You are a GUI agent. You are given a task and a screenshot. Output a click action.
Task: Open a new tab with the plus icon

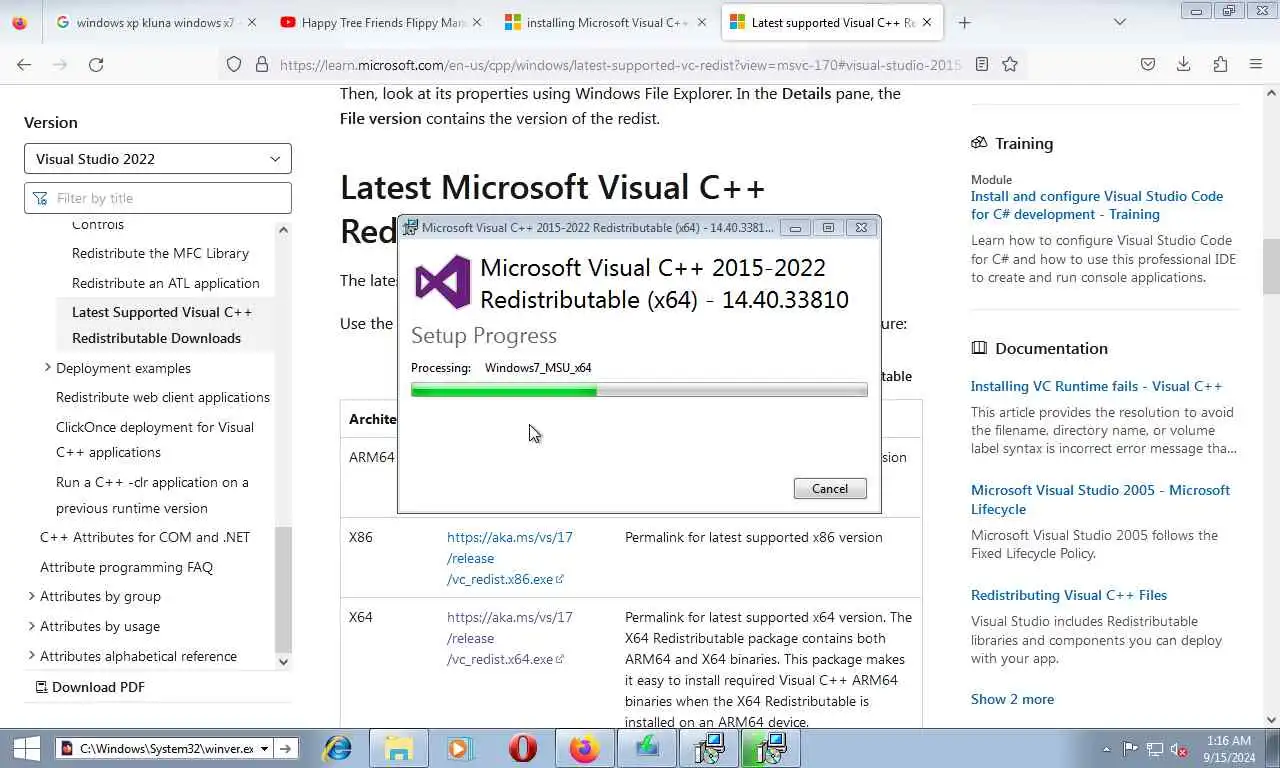coord(964,22)
